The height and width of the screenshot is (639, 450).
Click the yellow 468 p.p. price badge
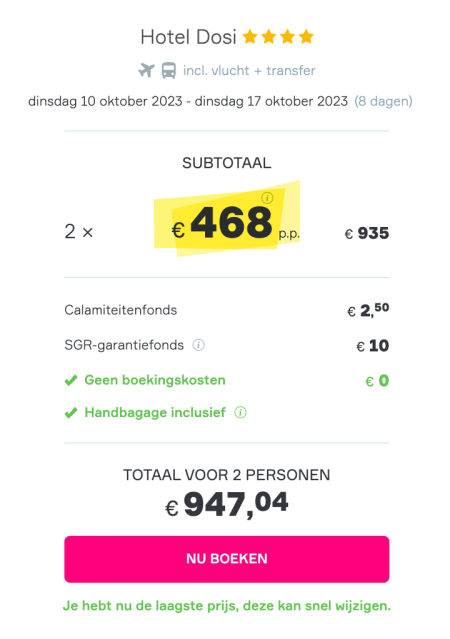[x=227, y=219]
